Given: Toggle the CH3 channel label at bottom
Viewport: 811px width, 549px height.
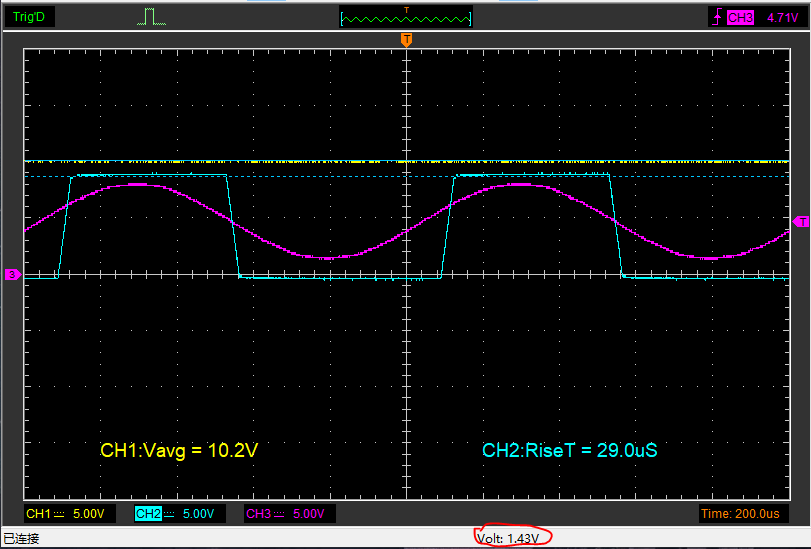Looking at the screenshot, I should coord(258,514).
